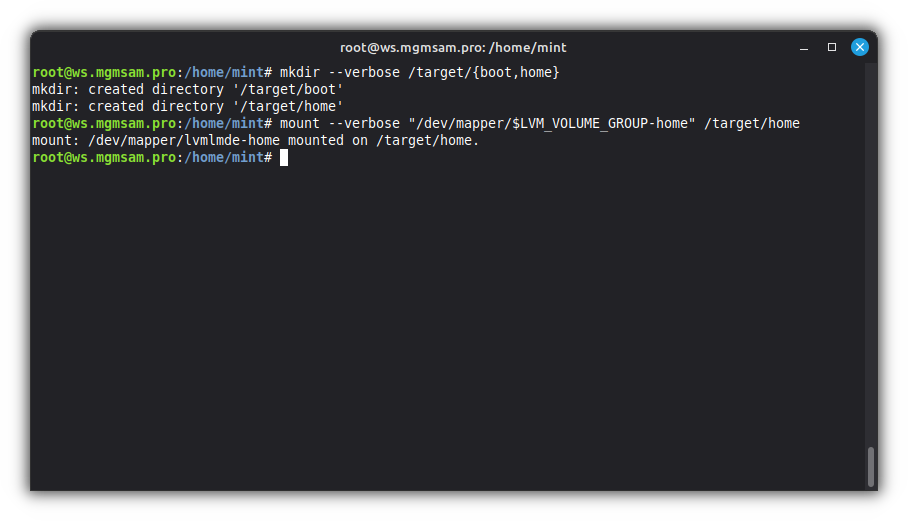The image size is (908, 521).
Task: Click the '/target/home' created directory output
Action: [x=288, y=106]
